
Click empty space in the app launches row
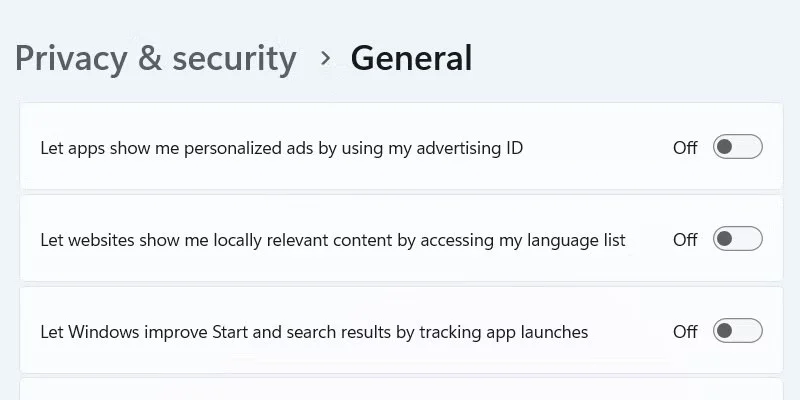630,332
